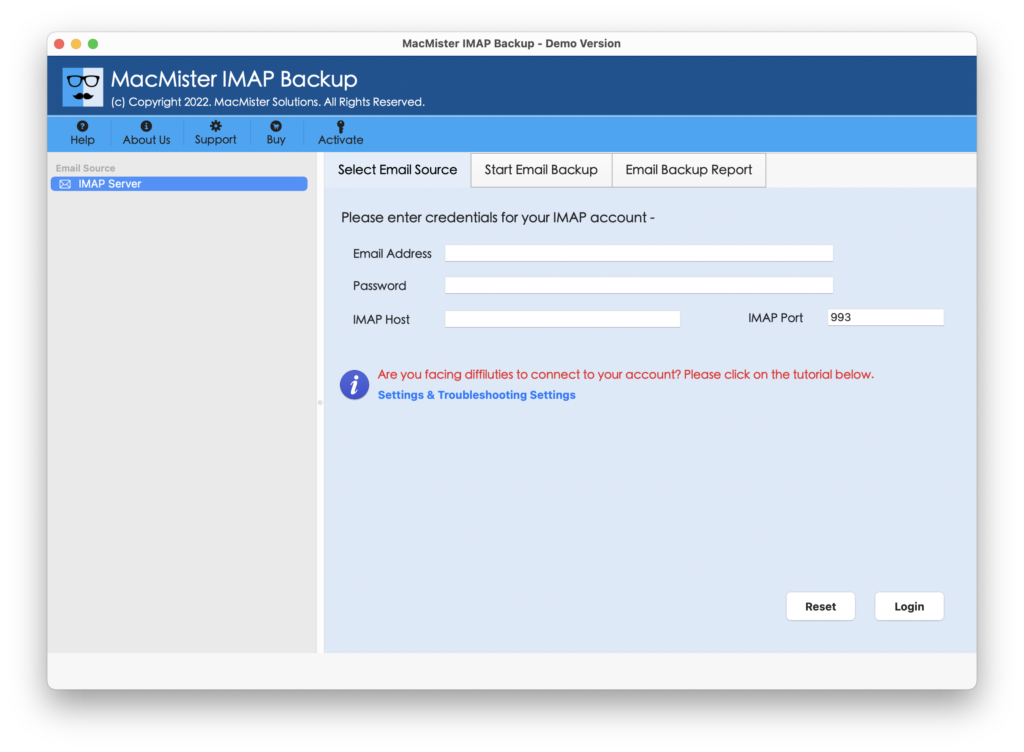Click the IMAP Host text box

(x=562, y=318)
